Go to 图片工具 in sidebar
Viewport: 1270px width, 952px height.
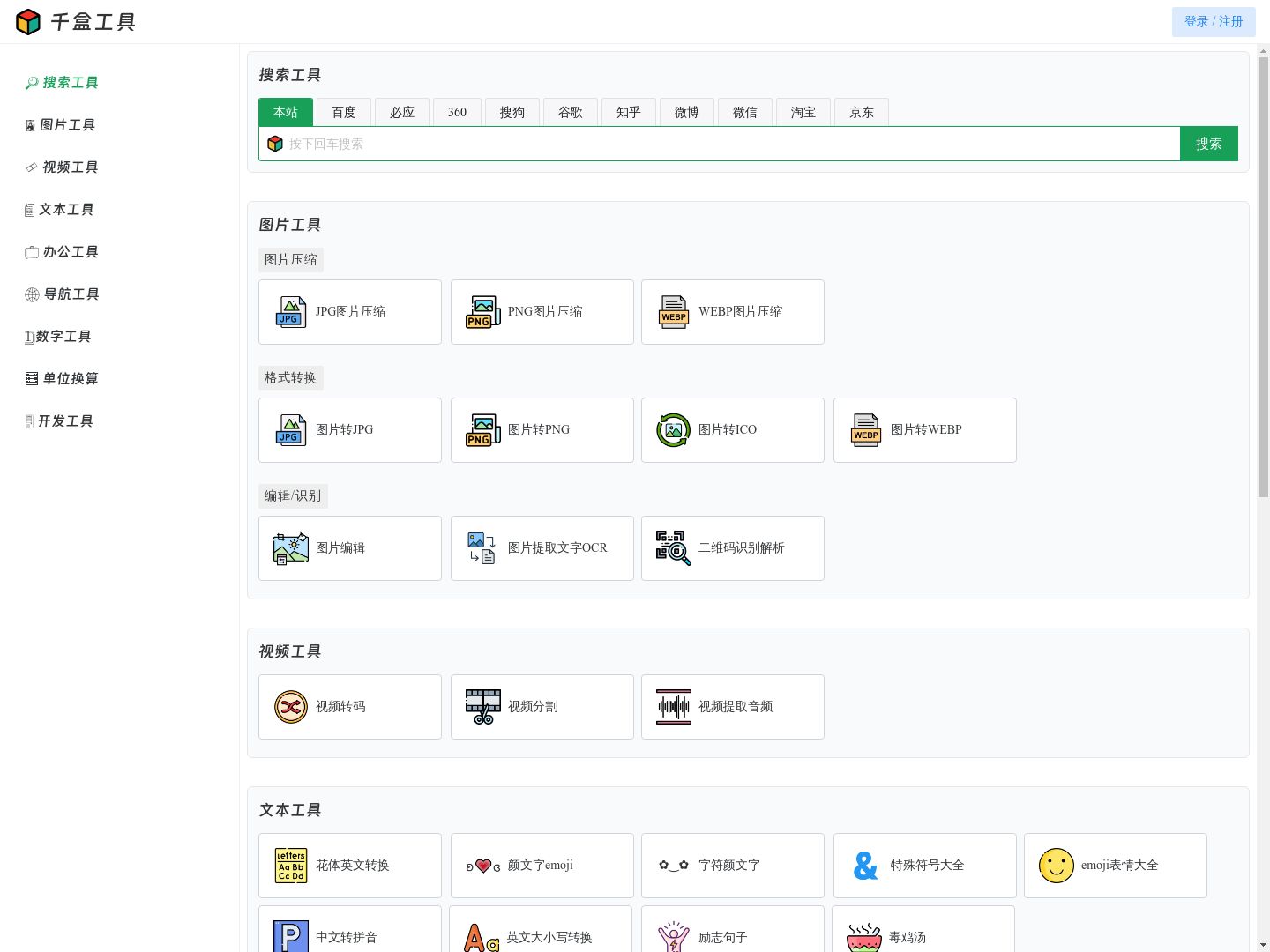(x=60, y=125)
